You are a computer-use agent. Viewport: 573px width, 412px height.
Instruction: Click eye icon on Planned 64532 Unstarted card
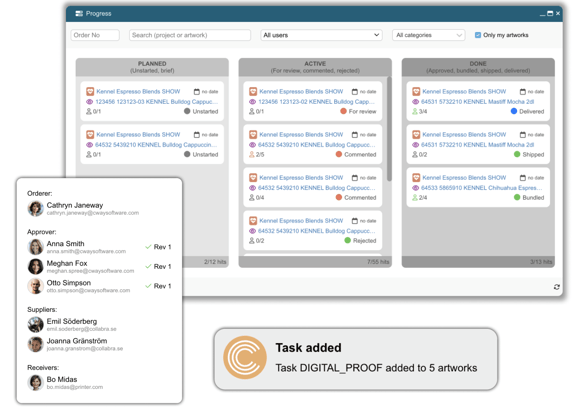pos(90,145)
